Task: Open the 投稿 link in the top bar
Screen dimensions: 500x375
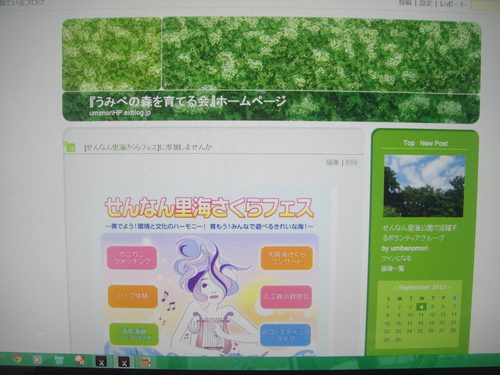Action: tap(406, 3)
